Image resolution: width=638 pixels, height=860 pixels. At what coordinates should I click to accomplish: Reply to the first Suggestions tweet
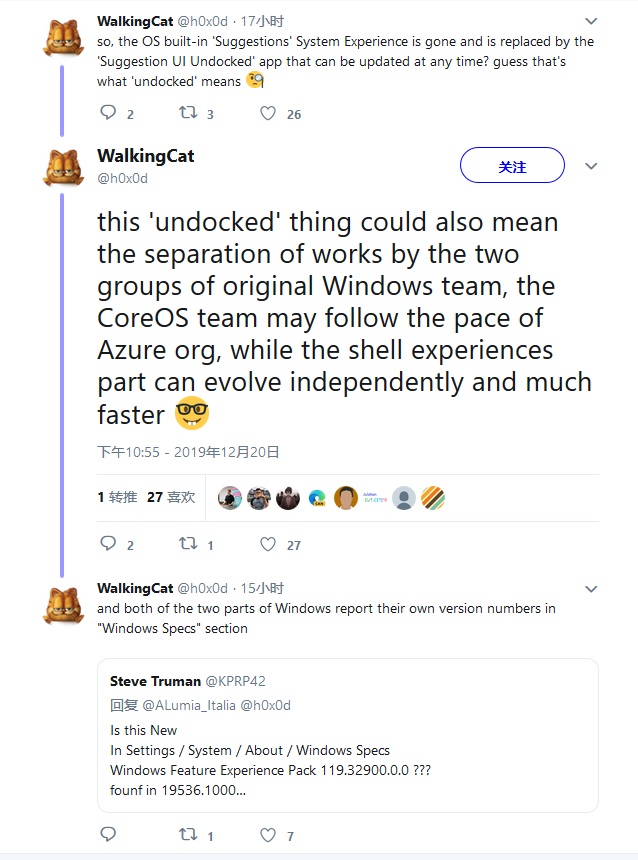109,113
